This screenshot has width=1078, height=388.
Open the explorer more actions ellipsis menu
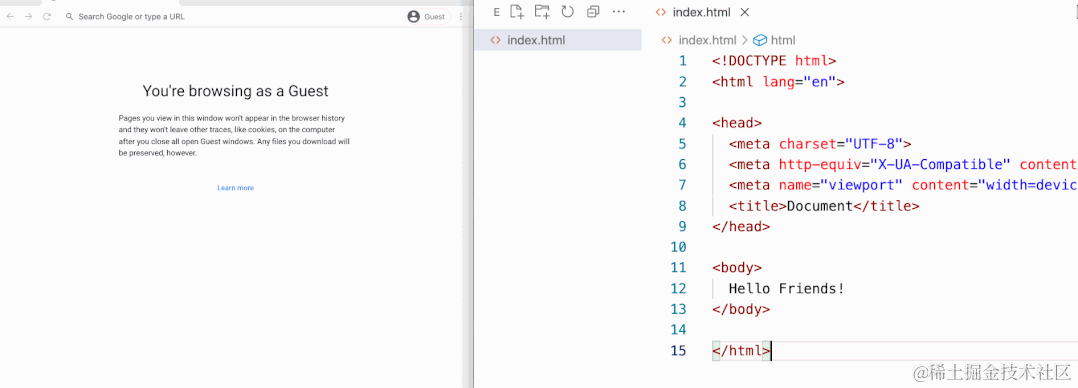619,12
